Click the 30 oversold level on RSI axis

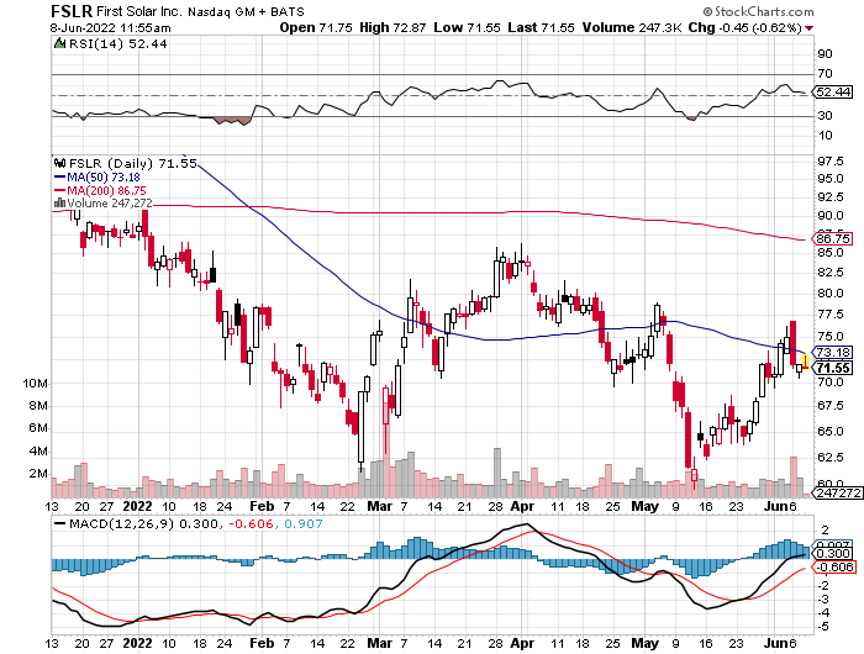825,116
